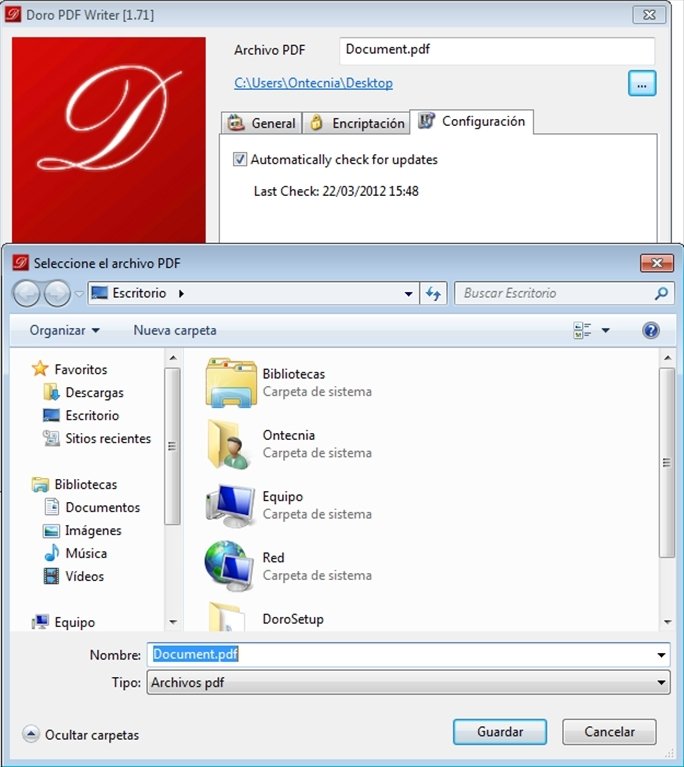Select Equipo in the navigation pane
684x767 pixels.
coord(75,622)
